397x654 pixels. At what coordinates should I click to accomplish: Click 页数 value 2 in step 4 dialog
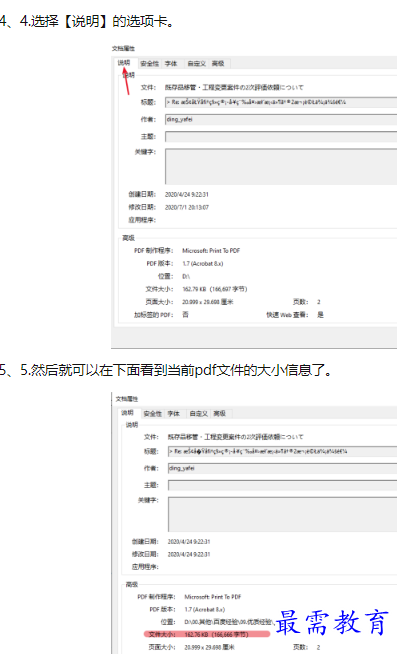tap(319, 302)
